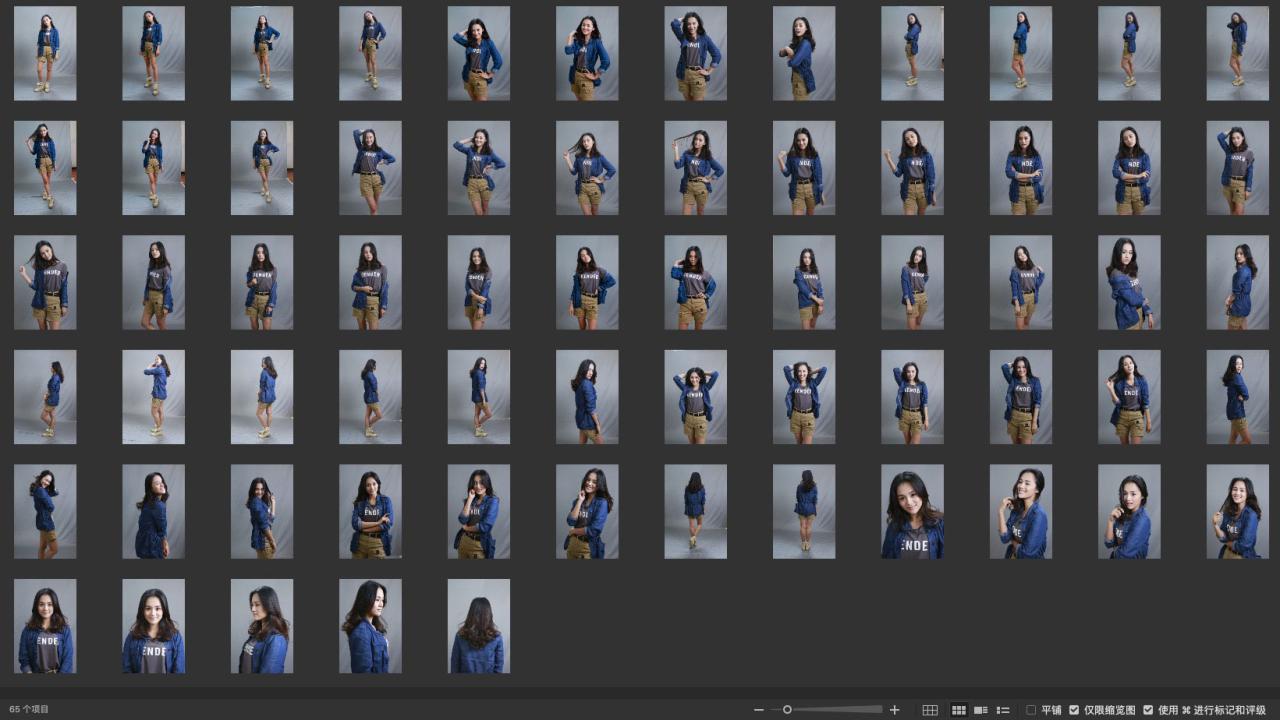Screen dimensions: 1280x720
Task: Click the last thumbnail in the fourth row
Action: [1237, 397]
